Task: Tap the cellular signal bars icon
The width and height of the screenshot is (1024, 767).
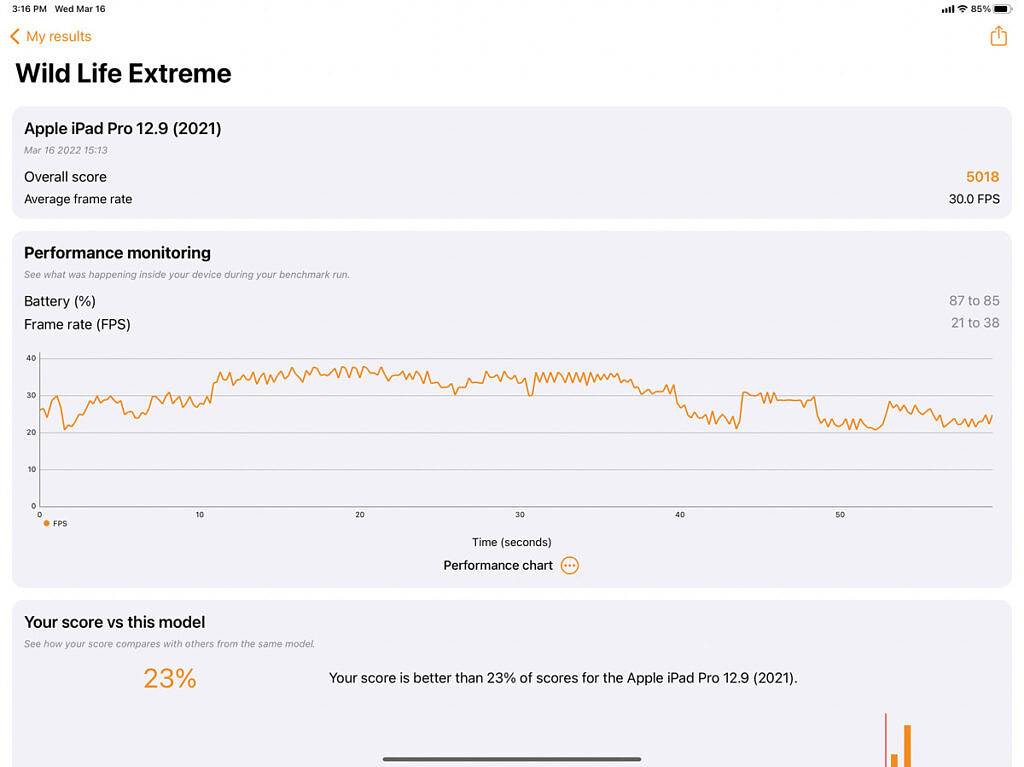Action: [947, 9]
